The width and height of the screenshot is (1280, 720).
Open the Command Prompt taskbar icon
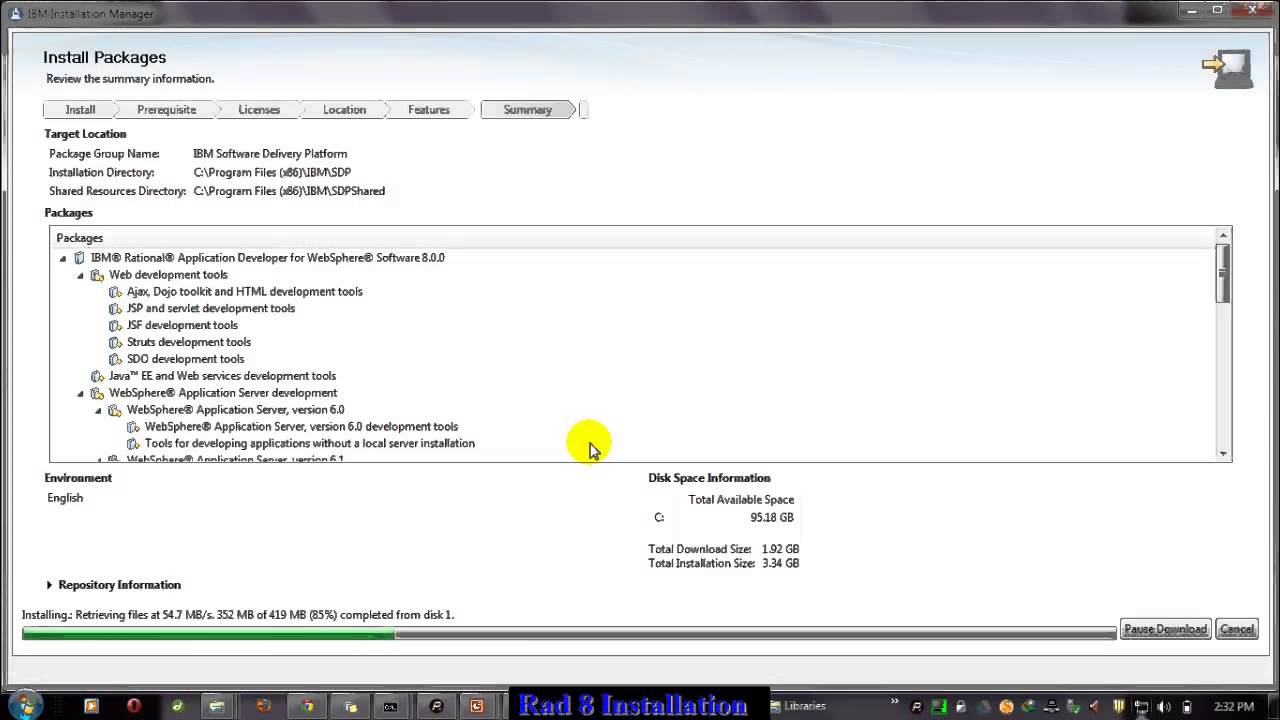click(x=391, y=706)
